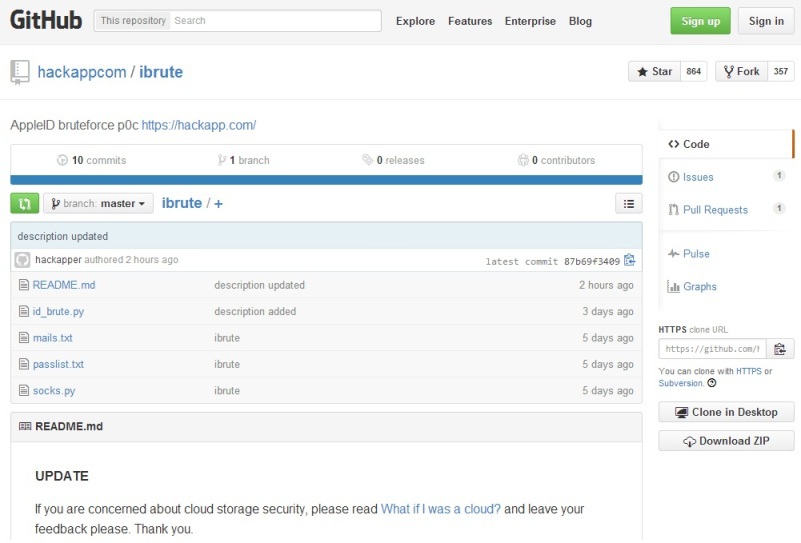Click the commits clock icon

[x=62, y=160]
